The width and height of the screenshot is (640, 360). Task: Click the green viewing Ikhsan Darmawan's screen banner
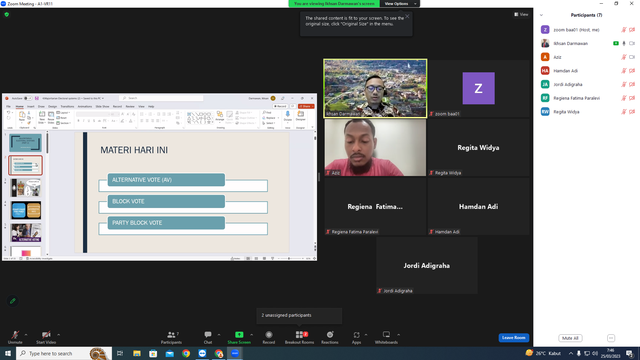tap(334, 4)
